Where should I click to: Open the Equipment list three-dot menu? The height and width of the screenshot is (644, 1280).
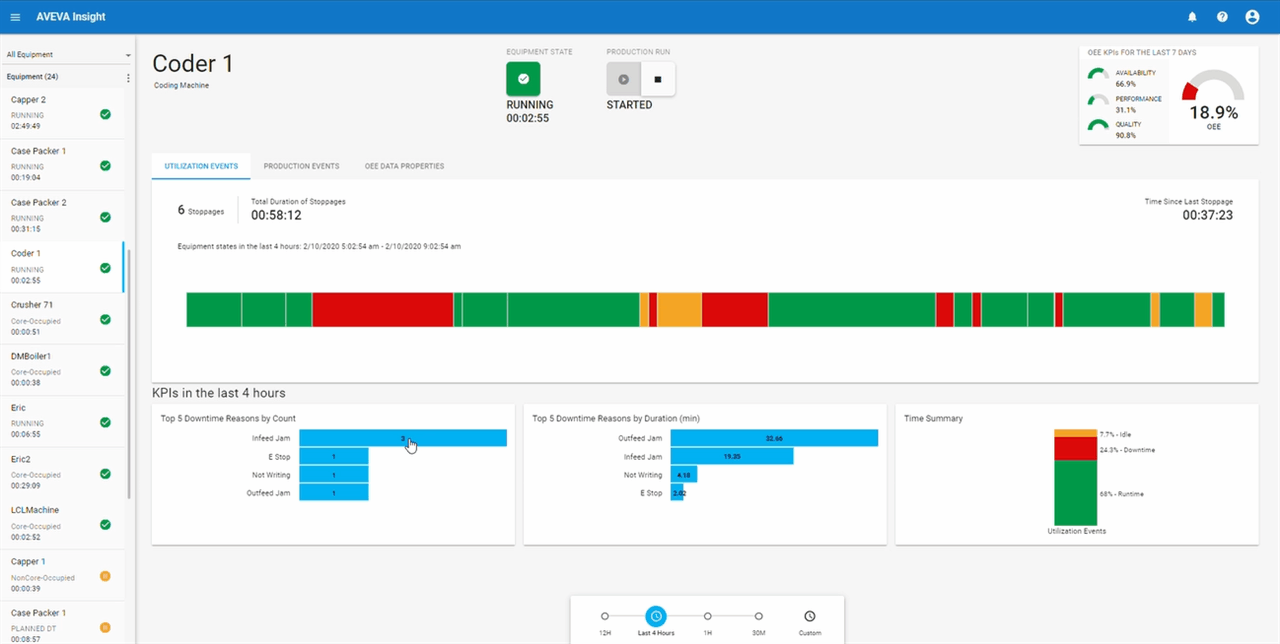coord(128,77)
